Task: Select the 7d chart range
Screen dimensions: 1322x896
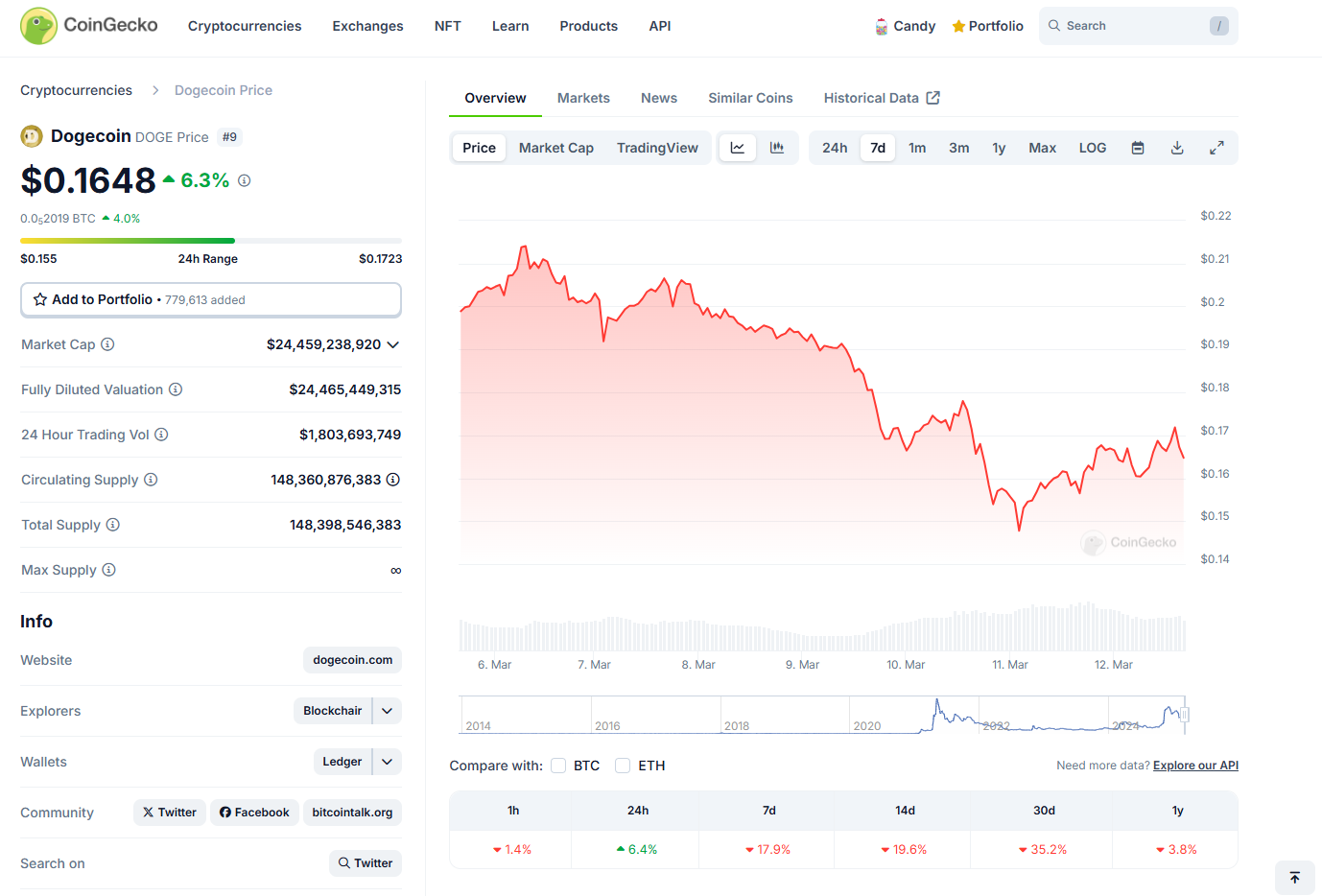Action: tap(878, 148)
